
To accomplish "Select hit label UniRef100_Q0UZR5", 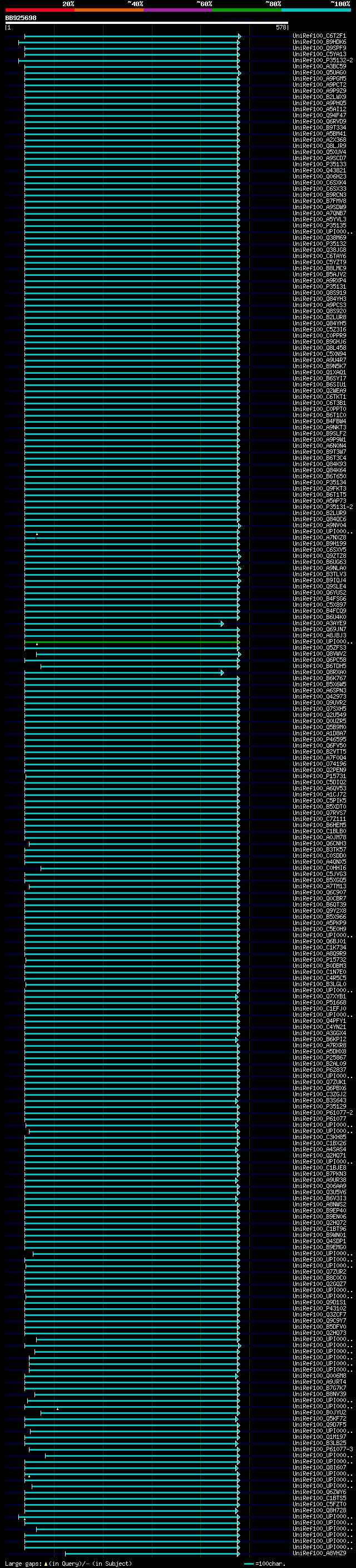I will pyautogui.click(x=319, y=721).
